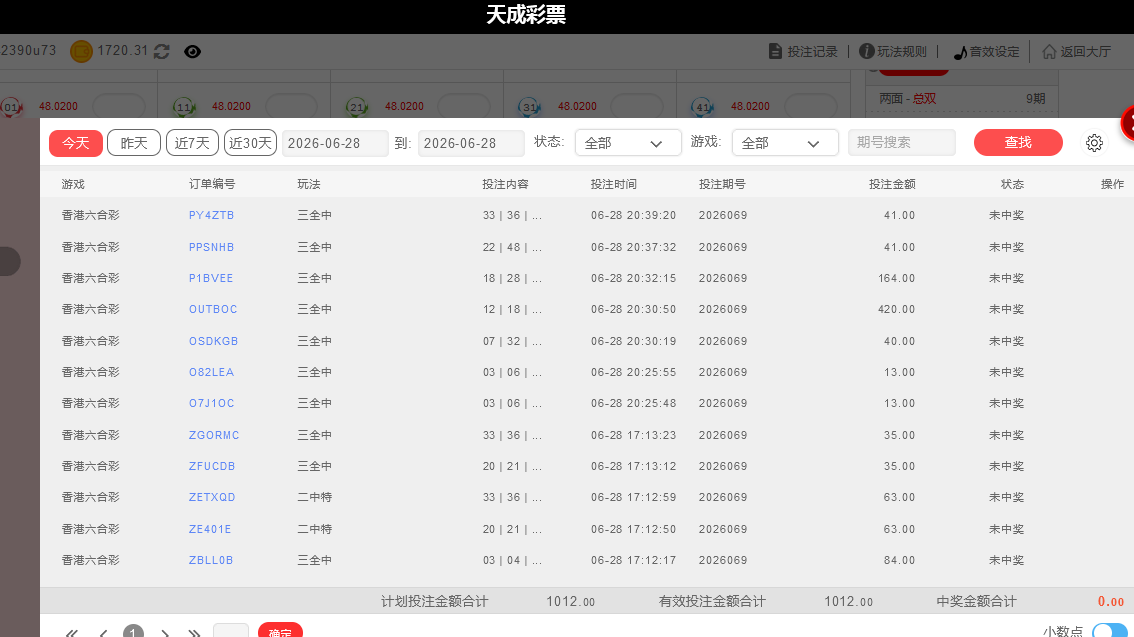Click the 06-28 17:12:17 time cell
Image resolution: width=1134 pixels, height=637 pixels.
pyautogui.click(x=634, y=560)
